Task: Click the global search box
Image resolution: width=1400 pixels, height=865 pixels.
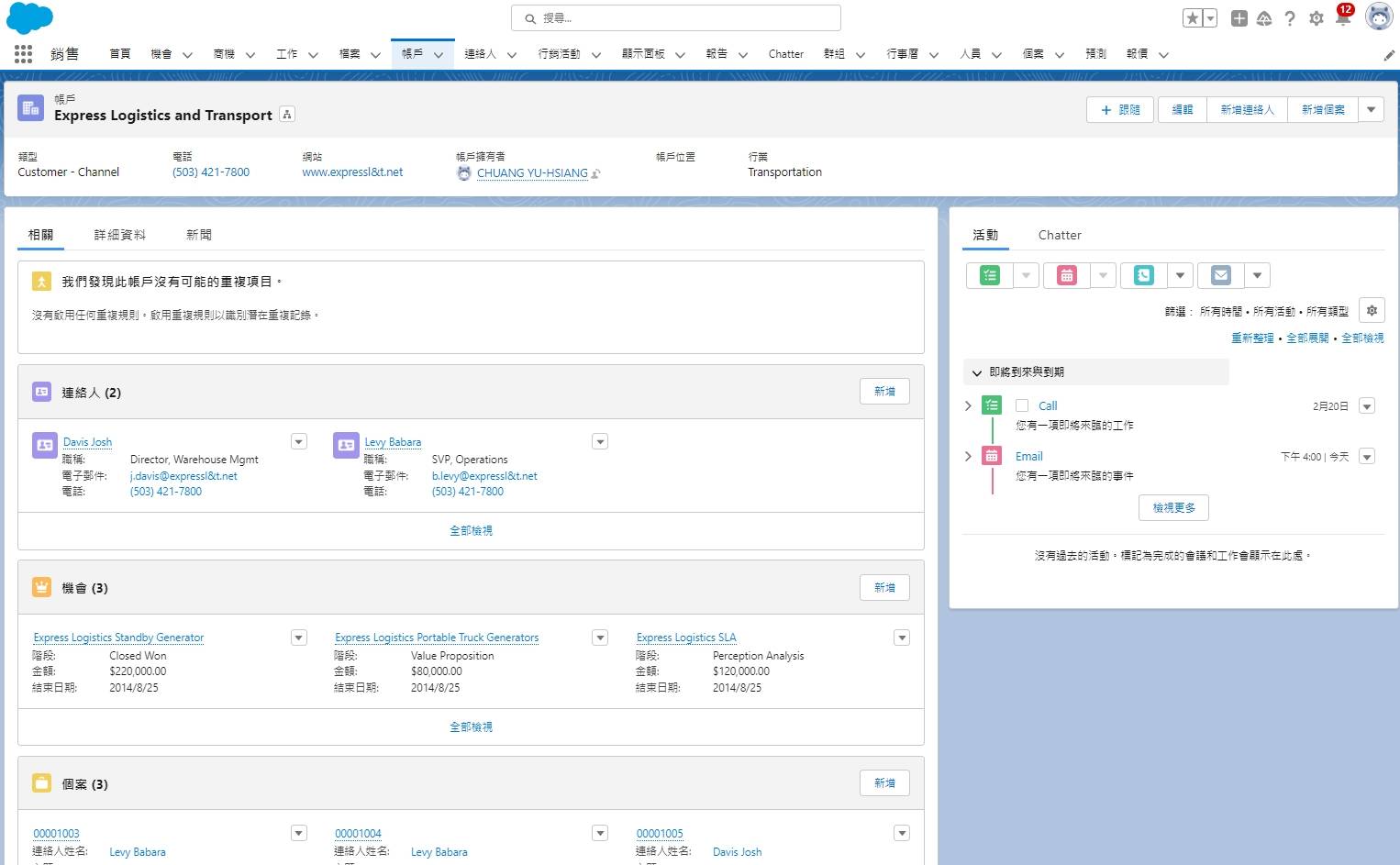Action: point(676,18)
